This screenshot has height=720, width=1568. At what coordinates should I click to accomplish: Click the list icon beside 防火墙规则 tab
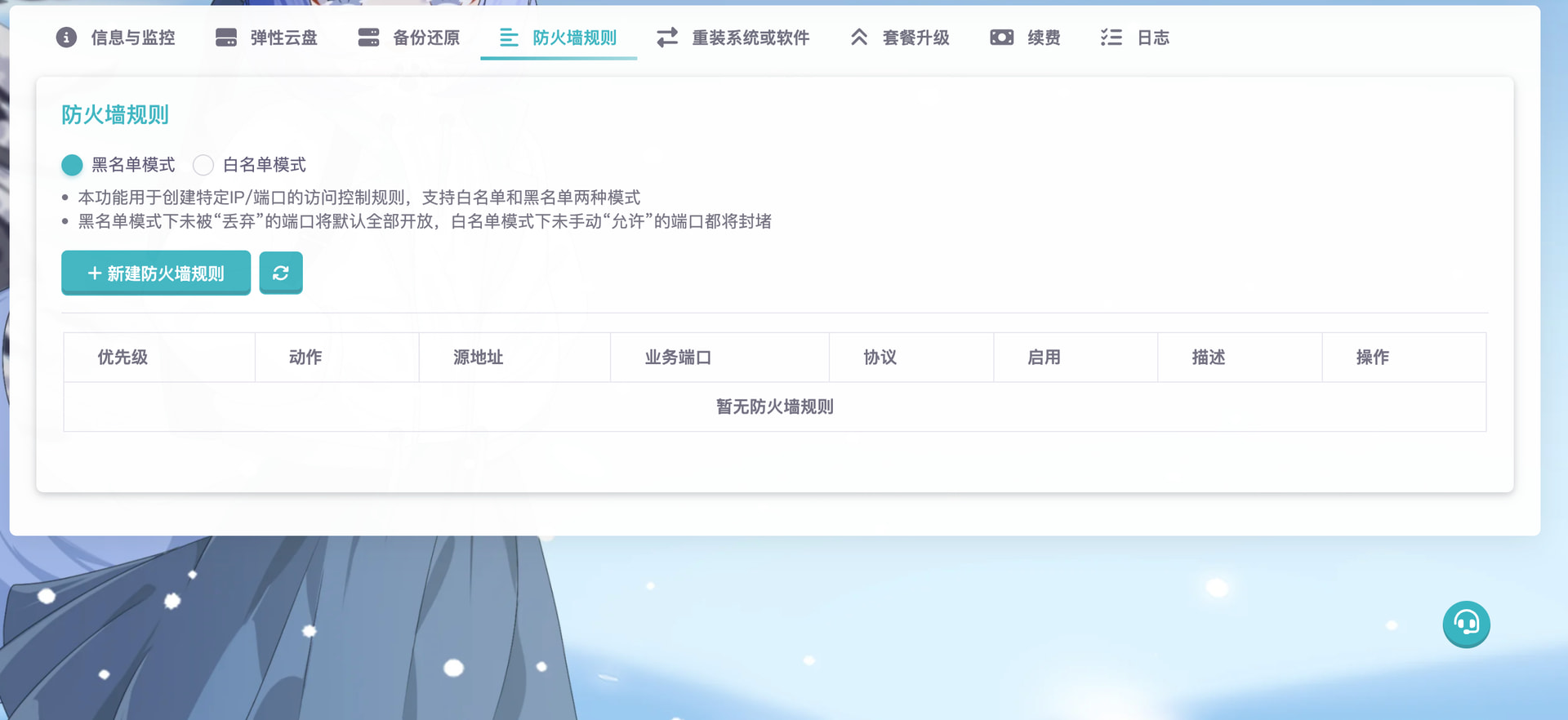[509, 38]
